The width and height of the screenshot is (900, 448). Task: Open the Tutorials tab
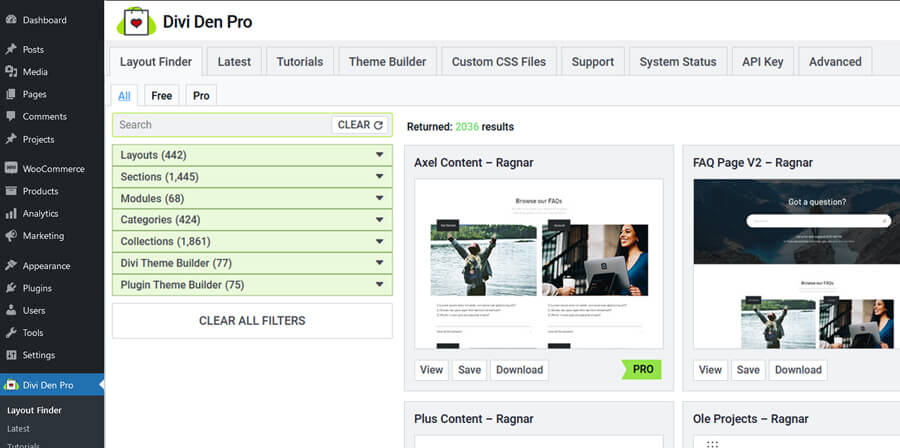[300, 62]
